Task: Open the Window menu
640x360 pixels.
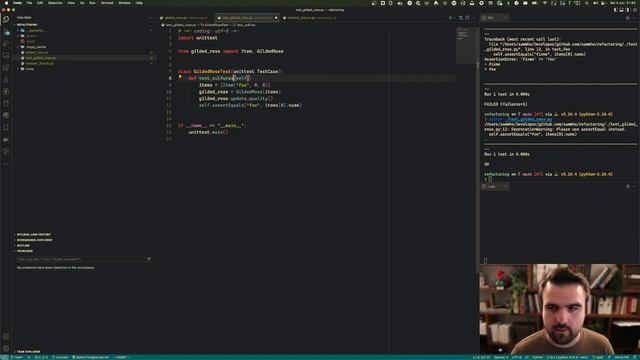Action: (x=124, y=3)
